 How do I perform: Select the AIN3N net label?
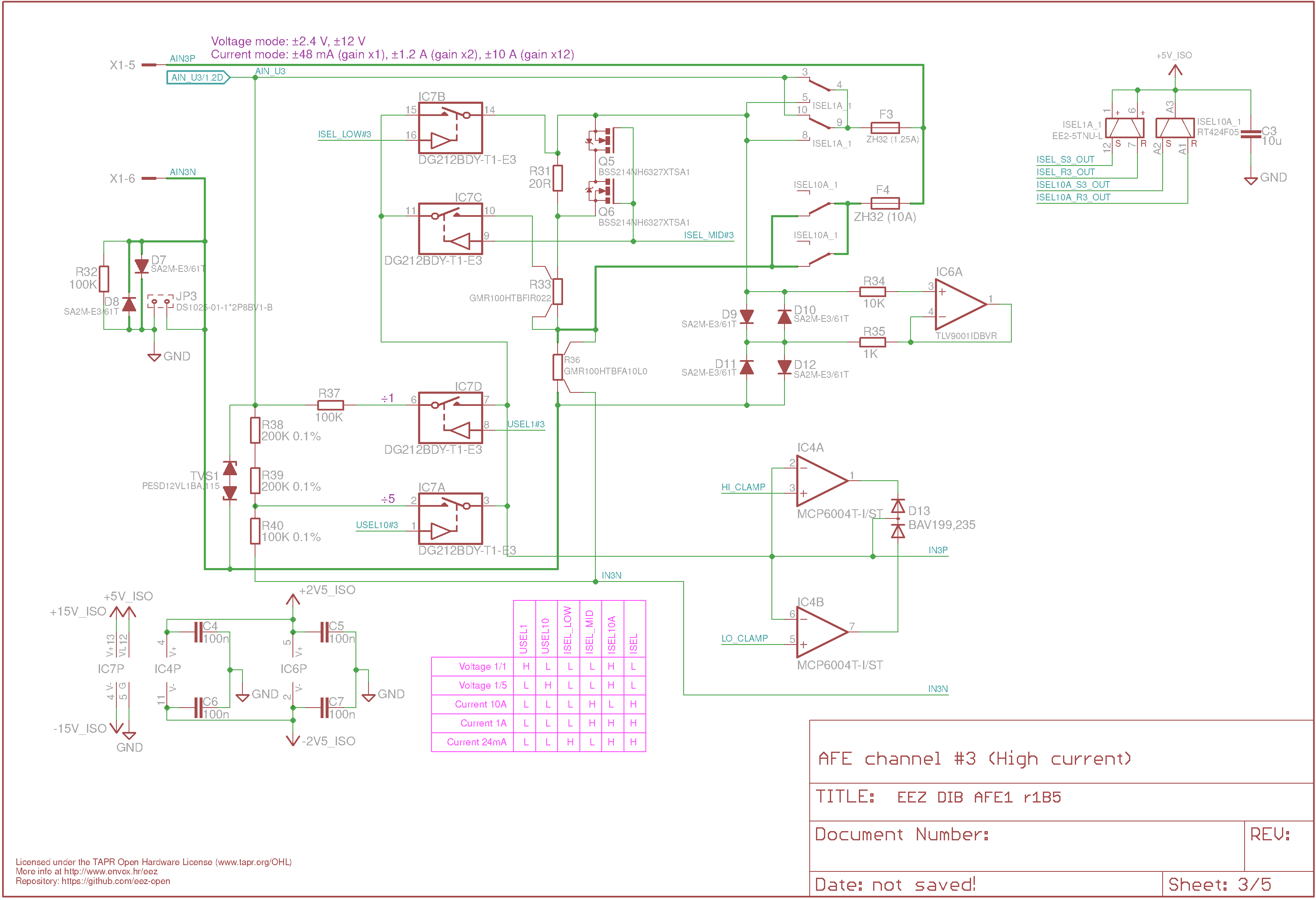(x=183, y=171)
